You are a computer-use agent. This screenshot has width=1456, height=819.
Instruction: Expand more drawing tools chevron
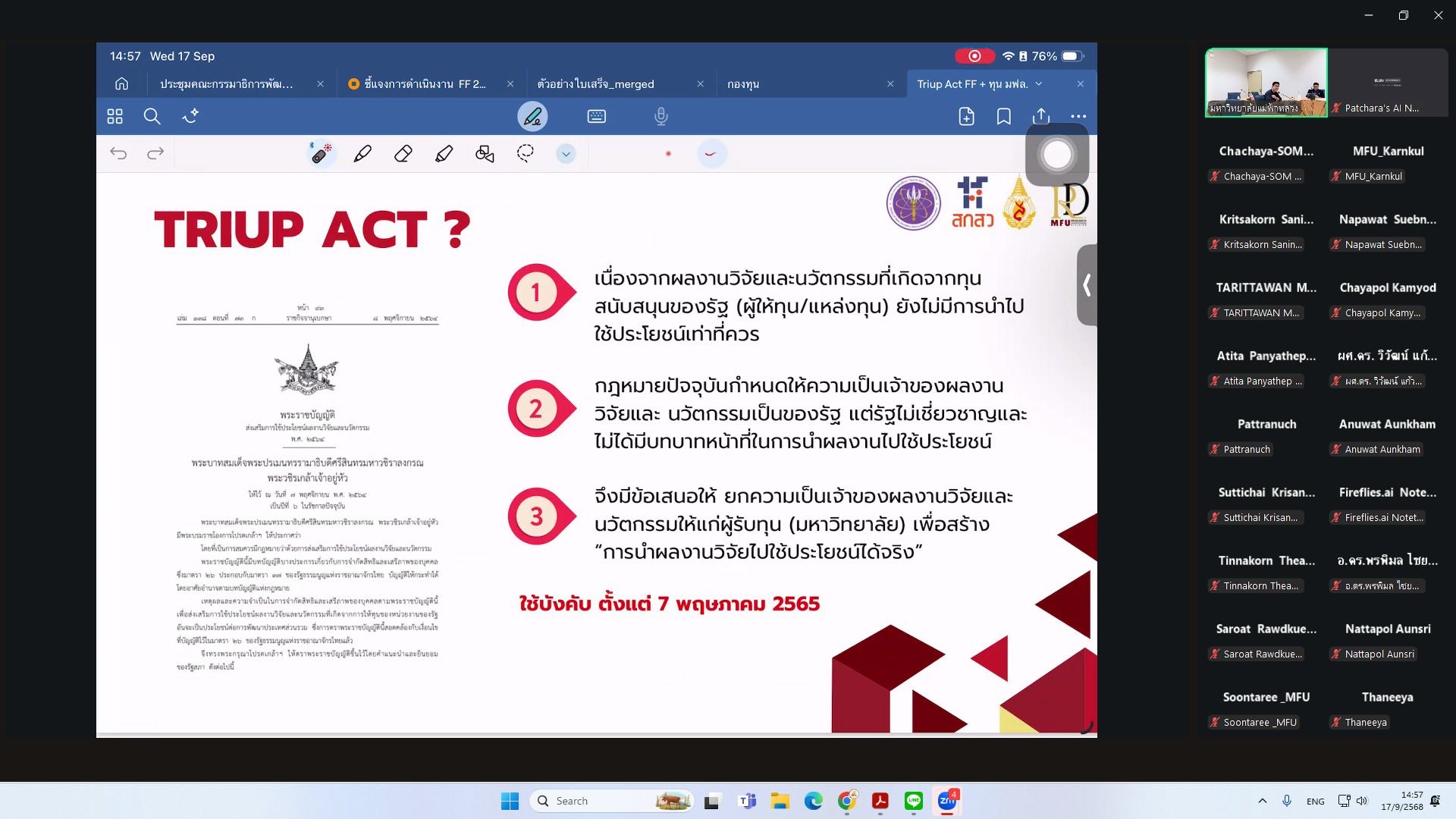coord(566,154)
